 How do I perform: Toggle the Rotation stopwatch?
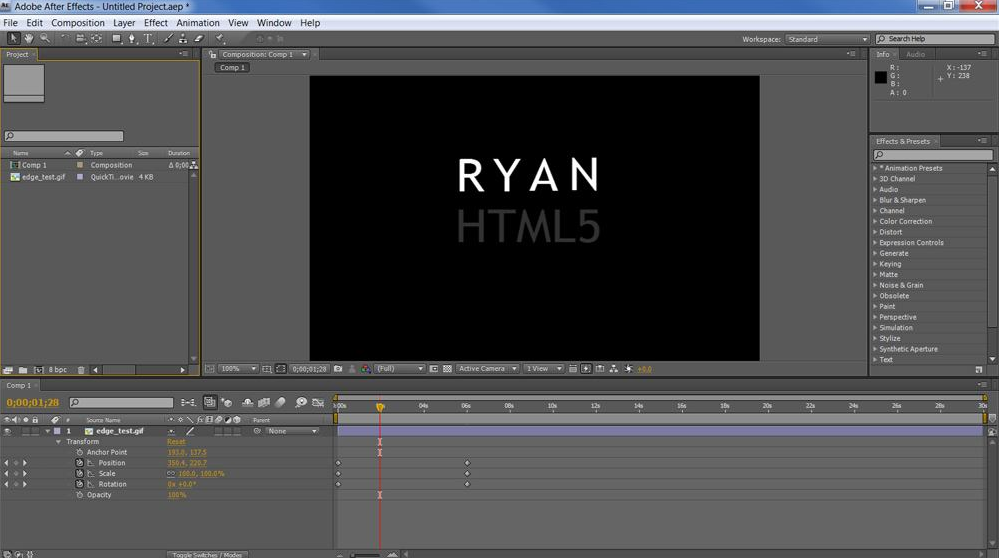click(x=80, y=484)
